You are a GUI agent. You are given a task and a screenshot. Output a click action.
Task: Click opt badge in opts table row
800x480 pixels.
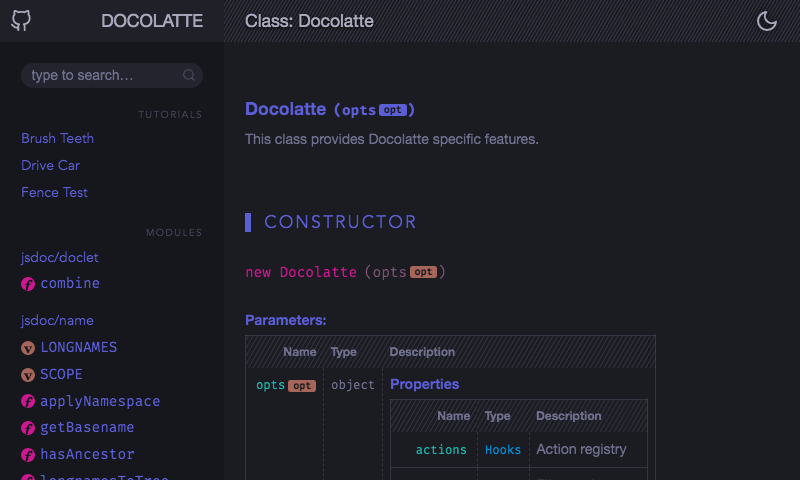pos(302,386)
